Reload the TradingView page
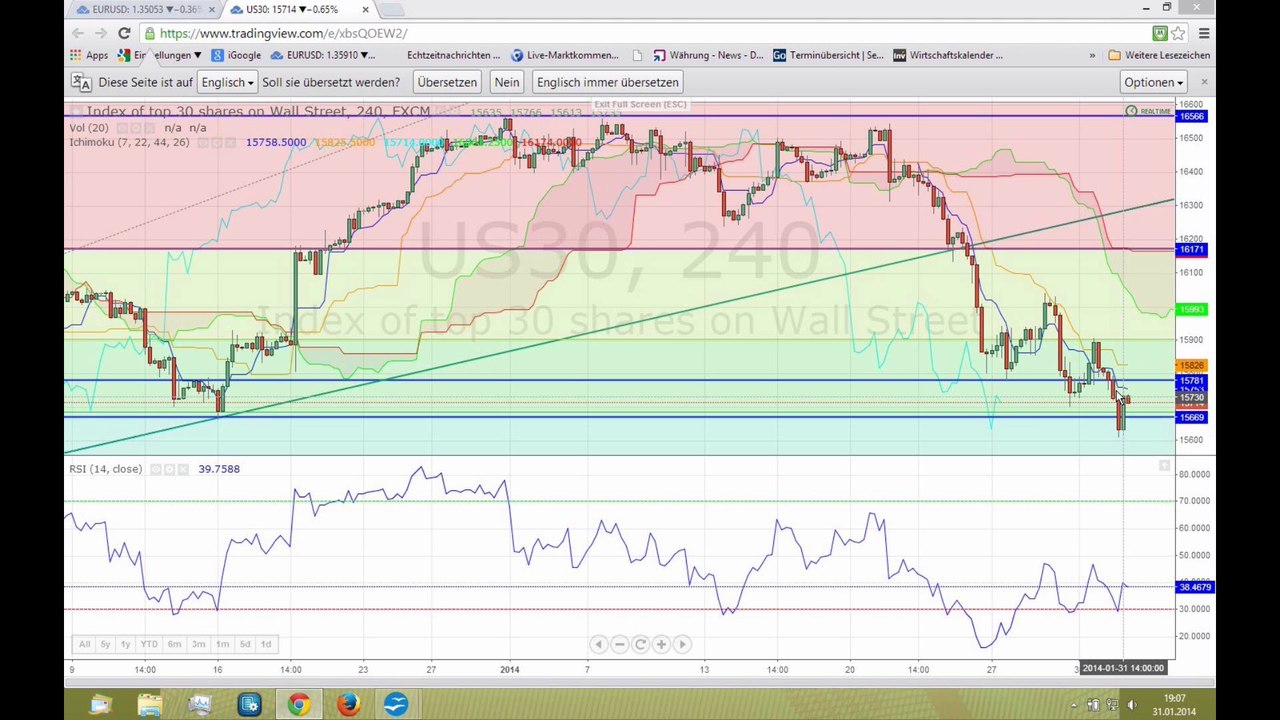Image resolution: width=1280 pixels, height=720 pixels. coord(124,33)
